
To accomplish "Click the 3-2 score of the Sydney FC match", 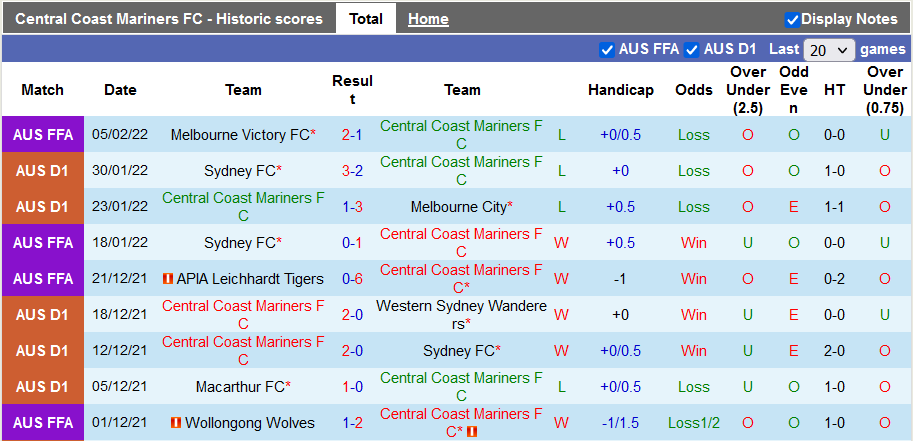I will [x=352, y=171].
